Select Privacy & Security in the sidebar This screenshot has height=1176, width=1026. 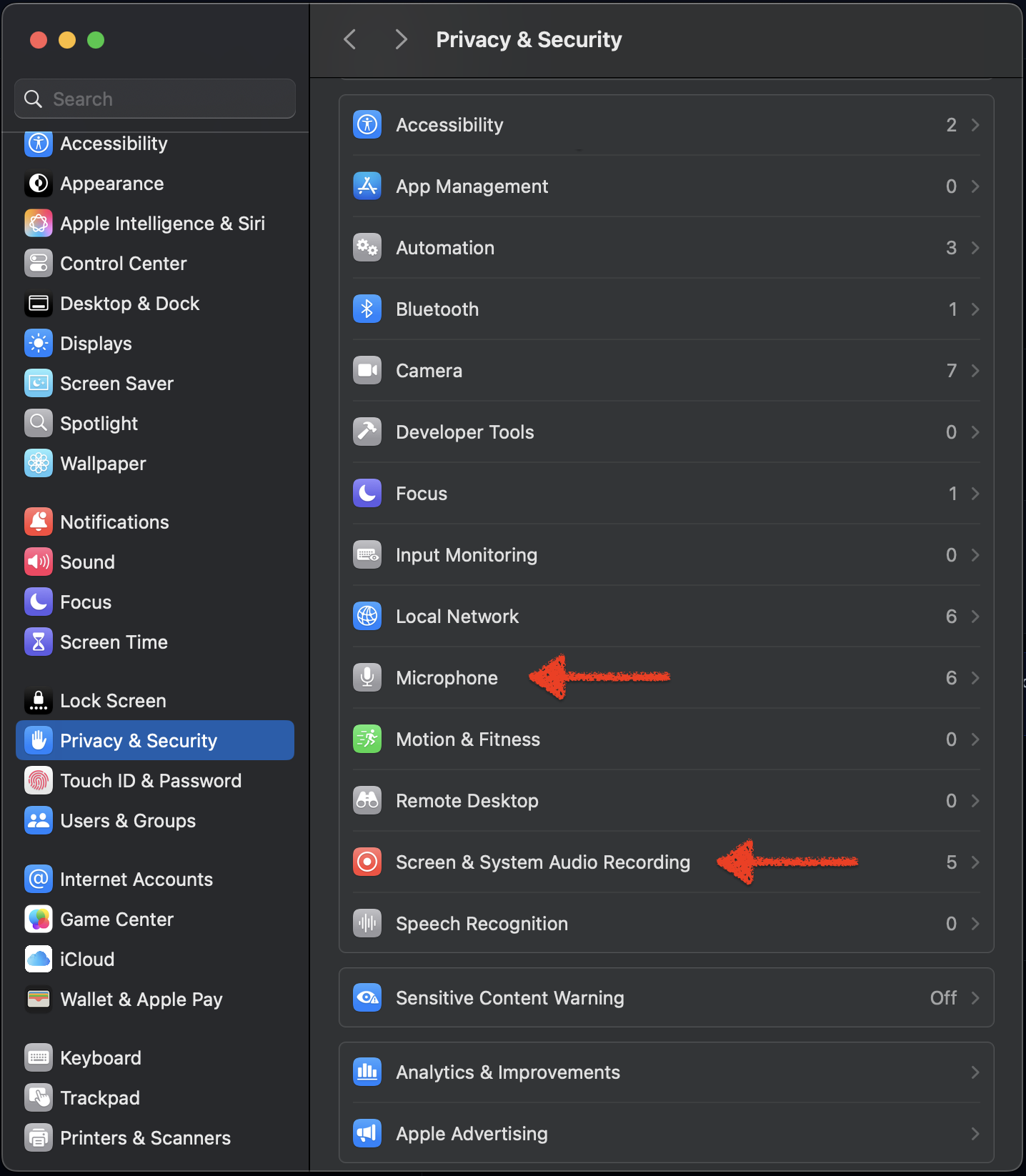(155, 741)
